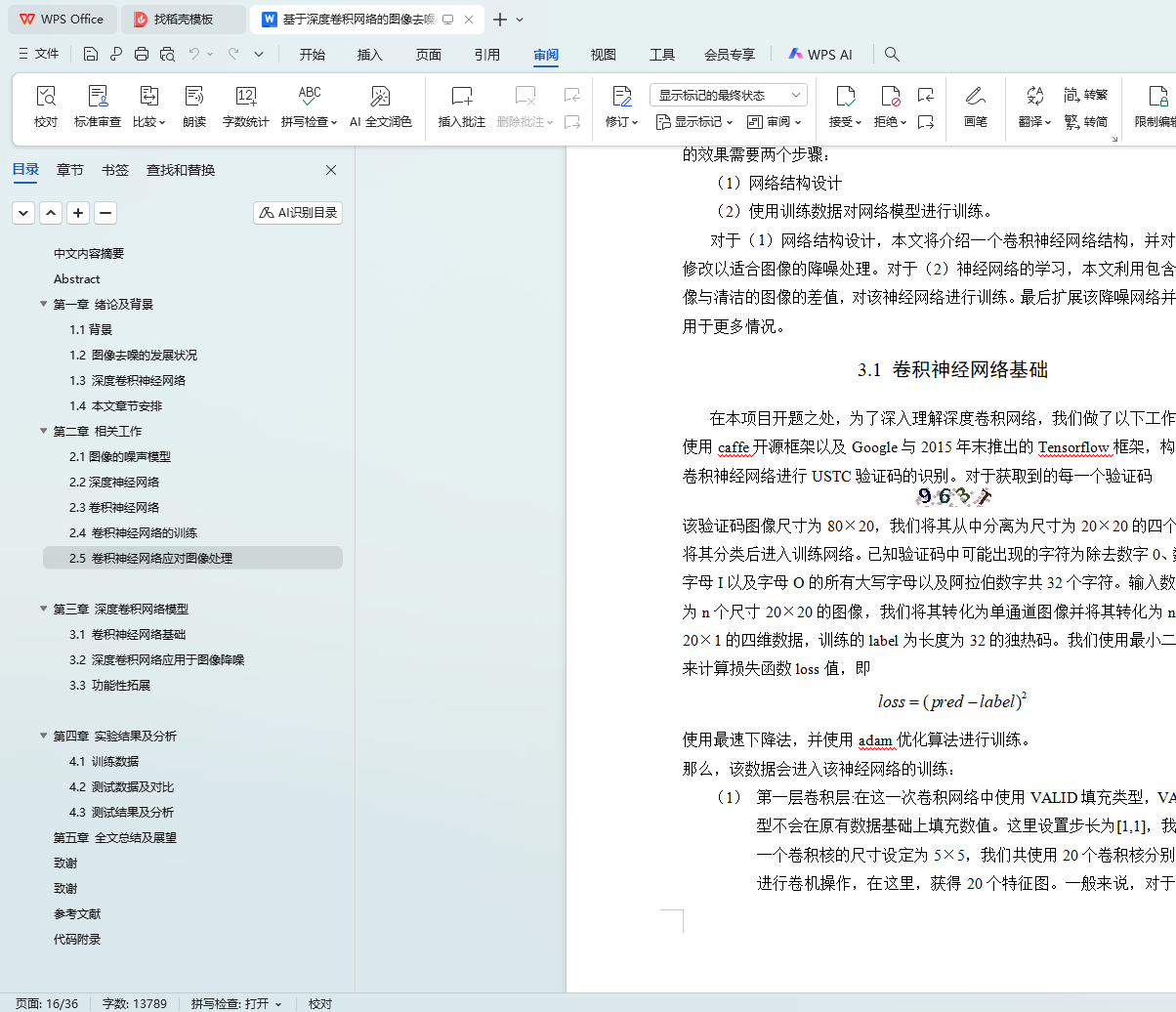Switch to the 插入 ribbon tab
This screenshot has height=1012, width=1176.
(x=370, y=55)
